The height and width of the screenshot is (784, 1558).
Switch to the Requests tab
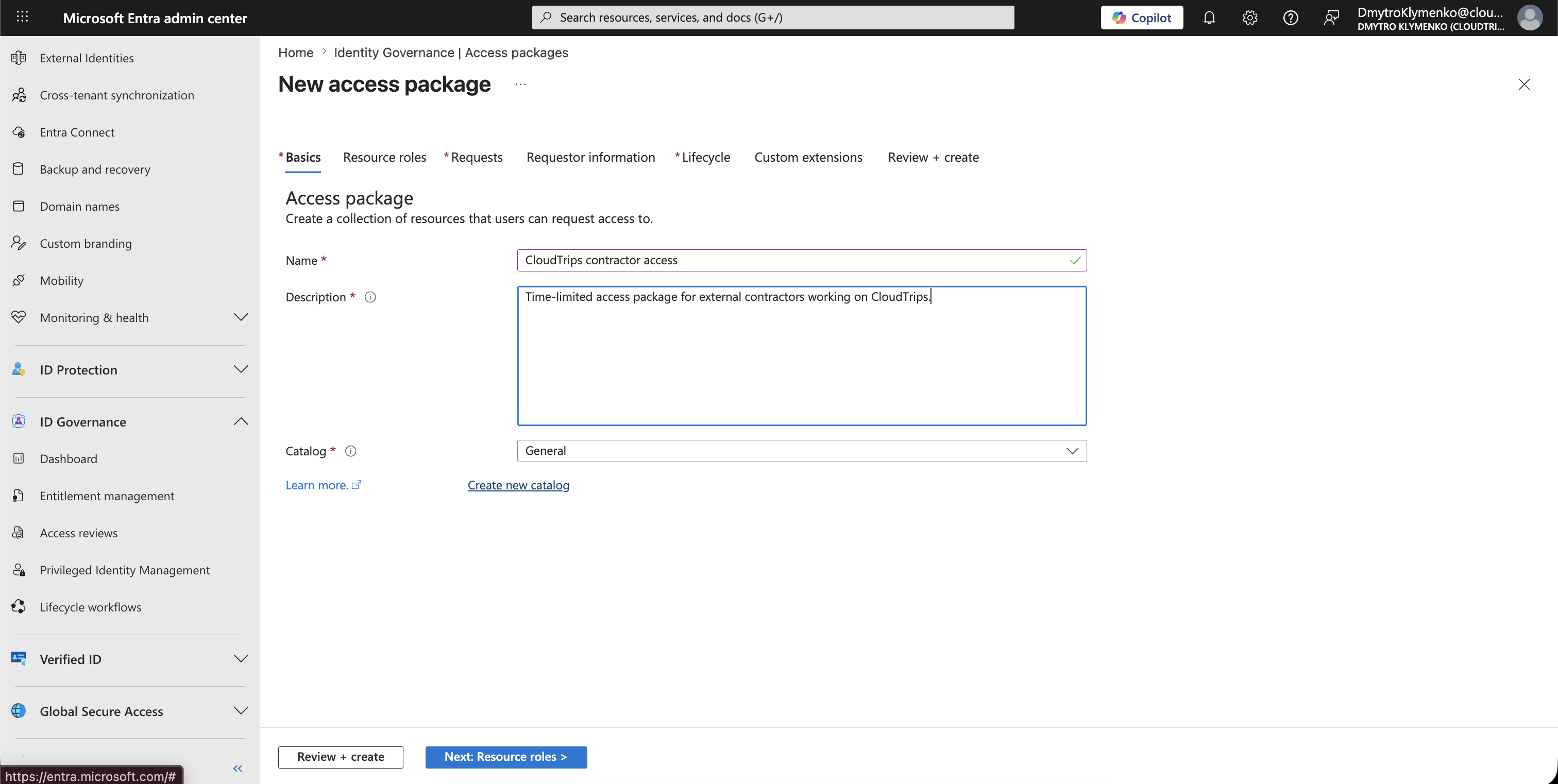point(476,157)
